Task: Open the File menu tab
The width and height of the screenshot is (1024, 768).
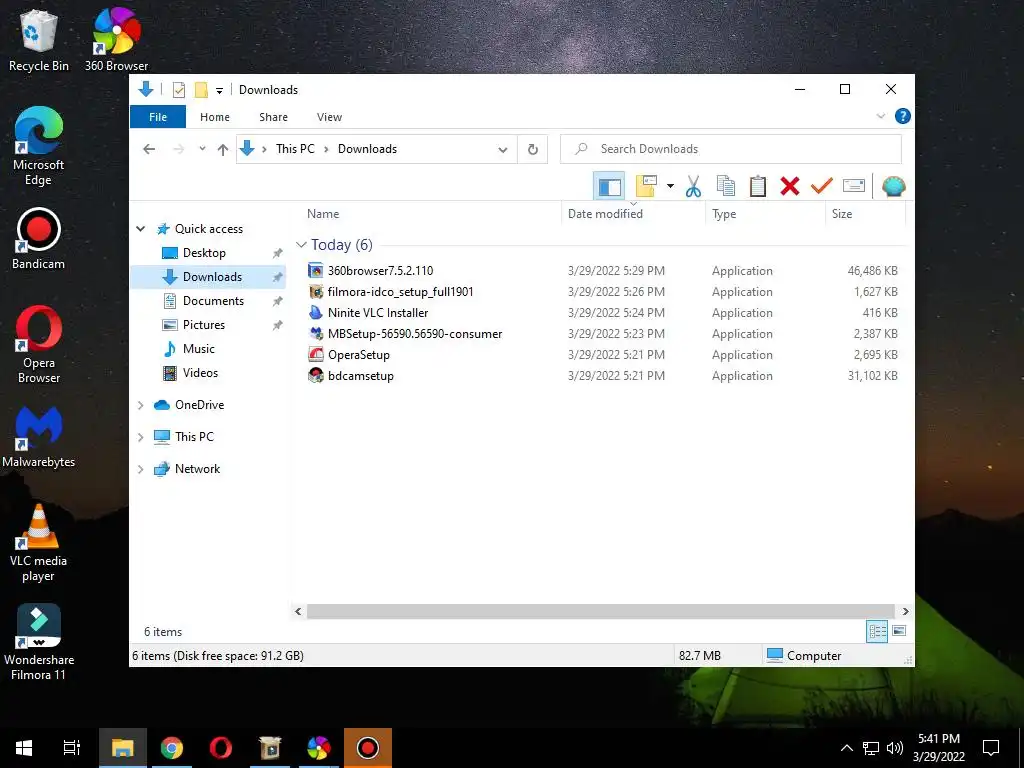Action: (158, 117)
